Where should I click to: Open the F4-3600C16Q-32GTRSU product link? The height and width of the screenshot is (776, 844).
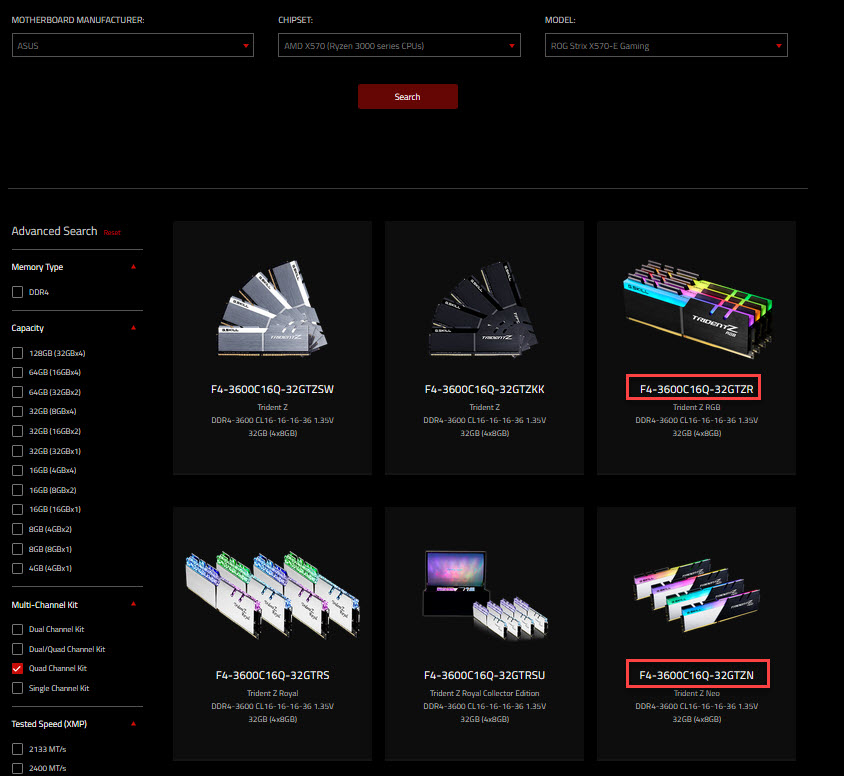click(x=484, y=675)
